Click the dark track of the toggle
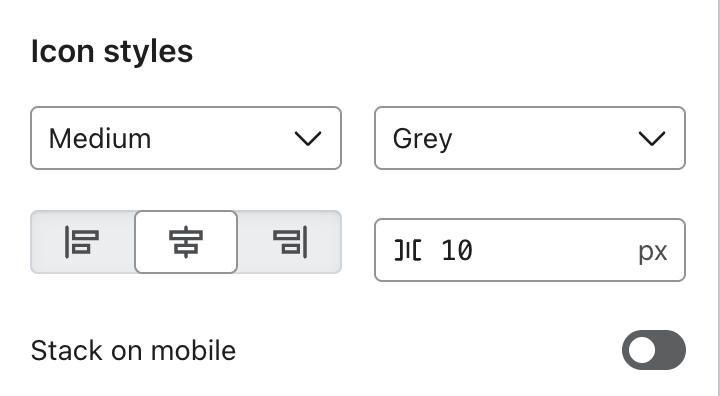The width and height of the screenshot is (720, 396). [x=670, y=350]
